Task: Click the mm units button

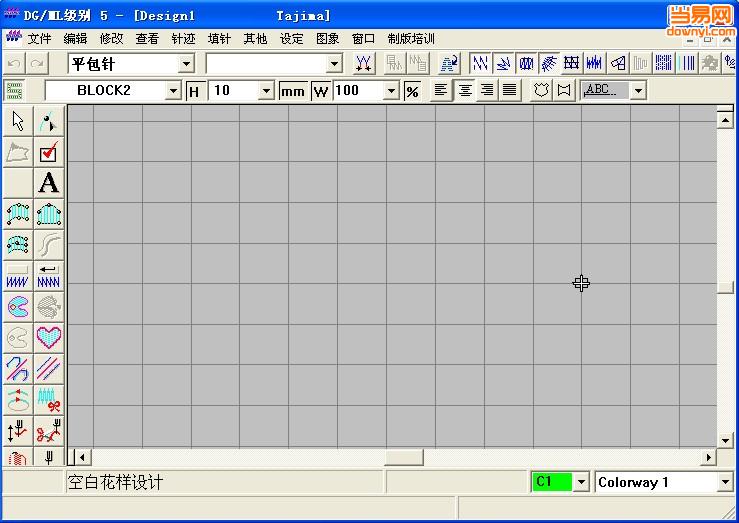Action: pos(292,91)
